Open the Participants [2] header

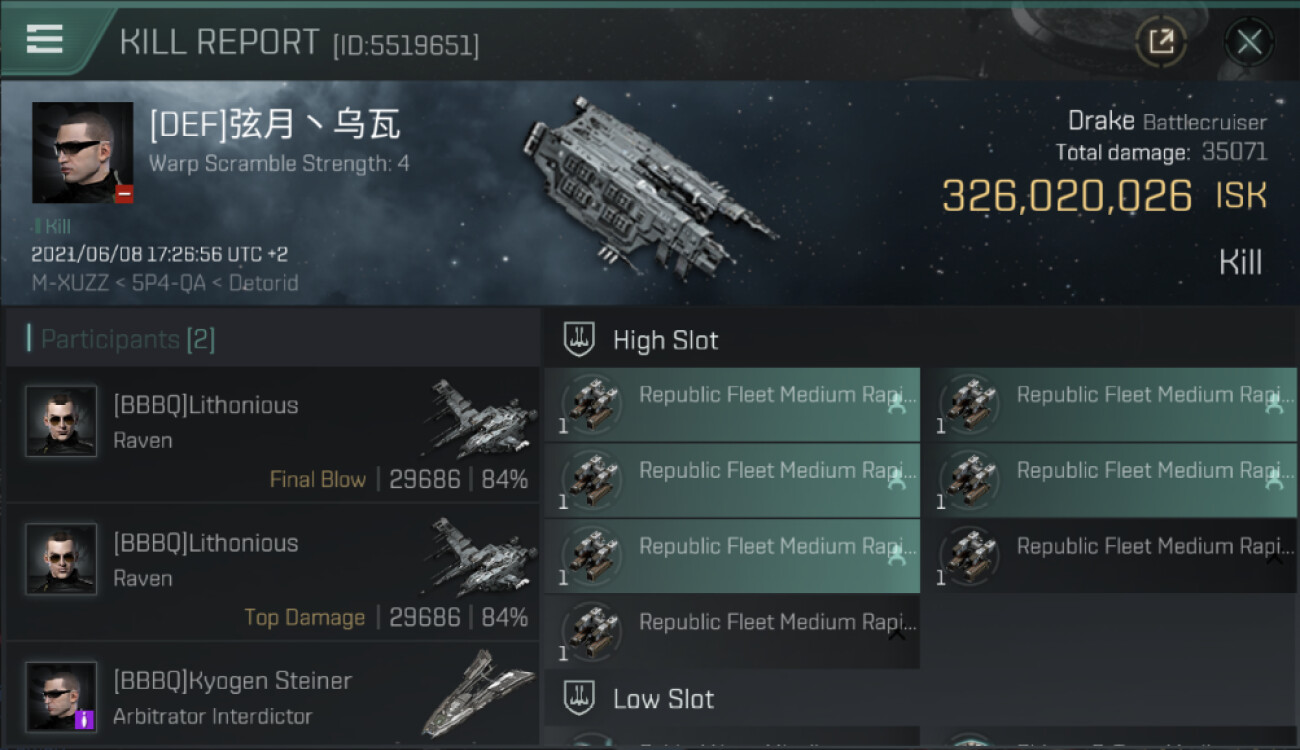[128, 340]
